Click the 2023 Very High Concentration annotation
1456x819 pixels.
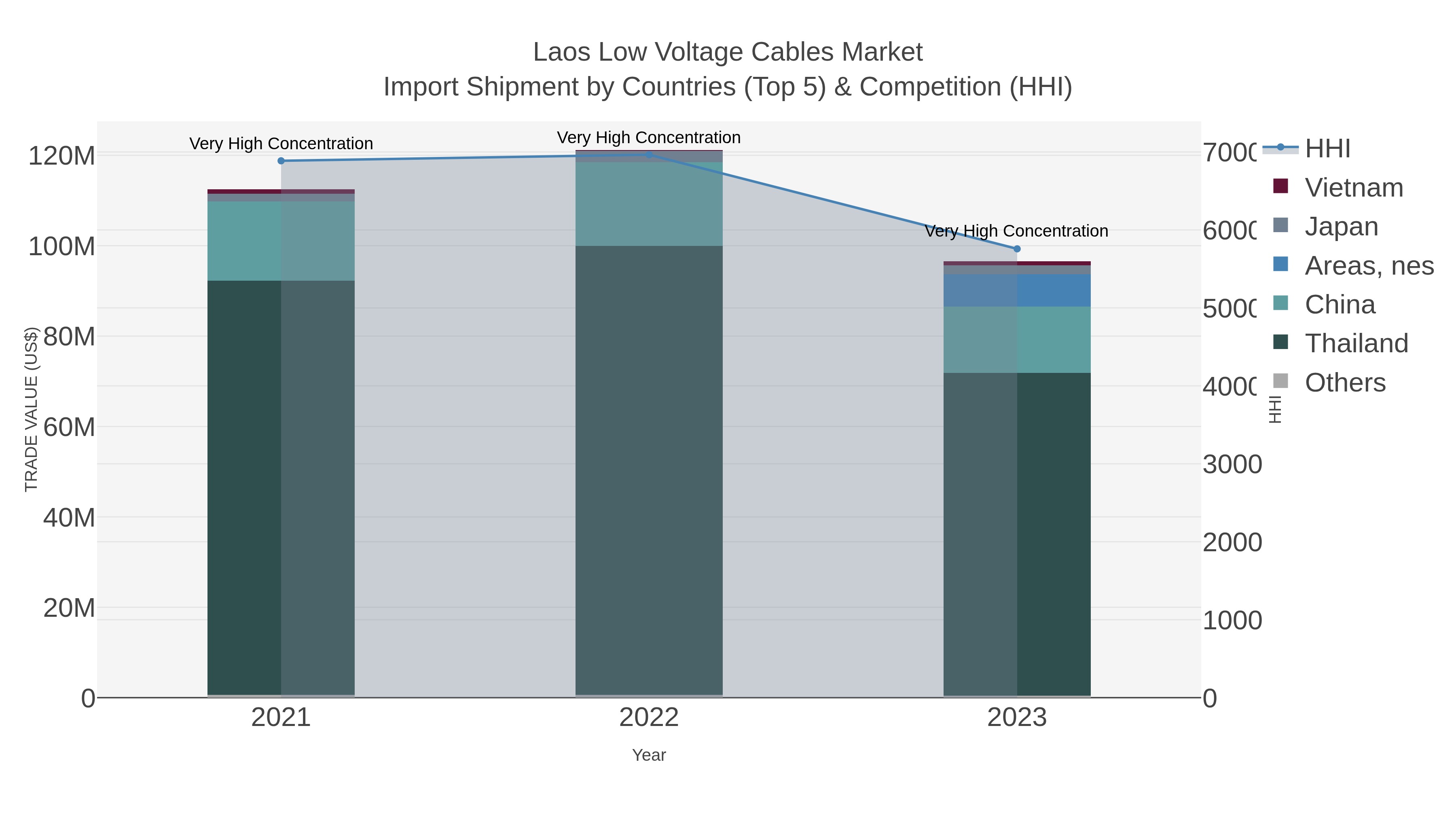coord(1017,231)
